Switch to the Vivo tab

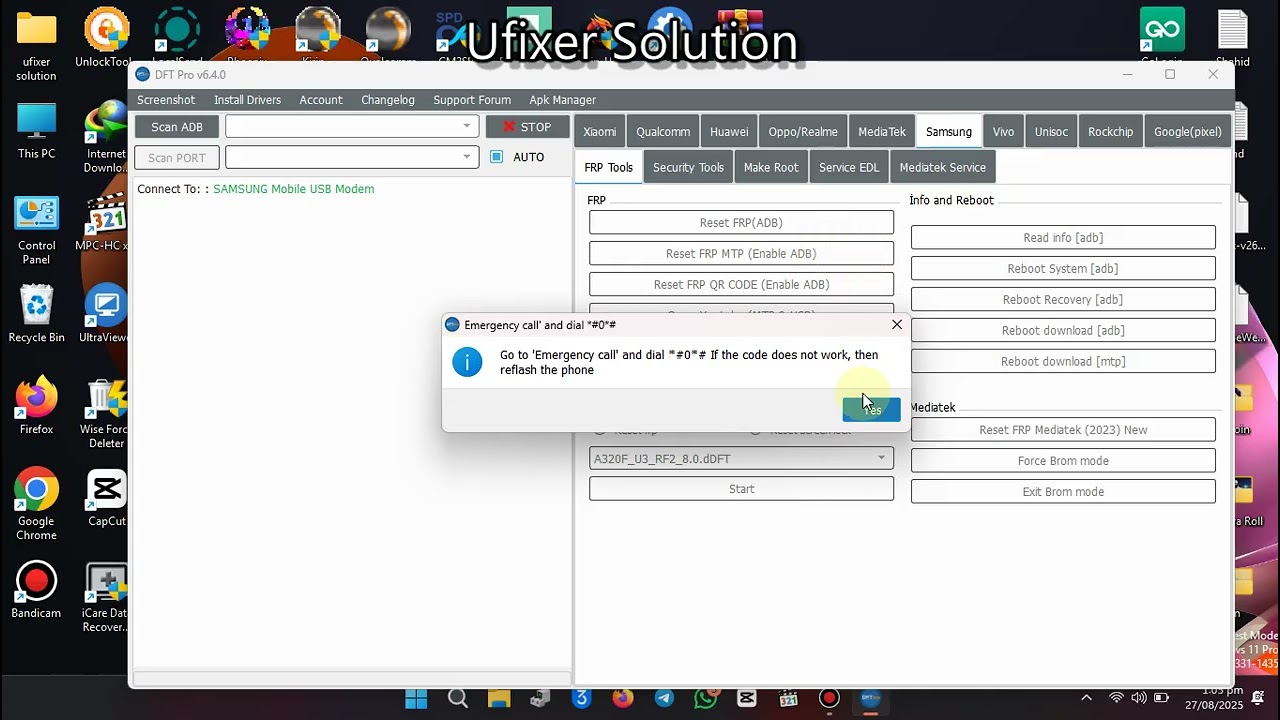pos(1003,132)
